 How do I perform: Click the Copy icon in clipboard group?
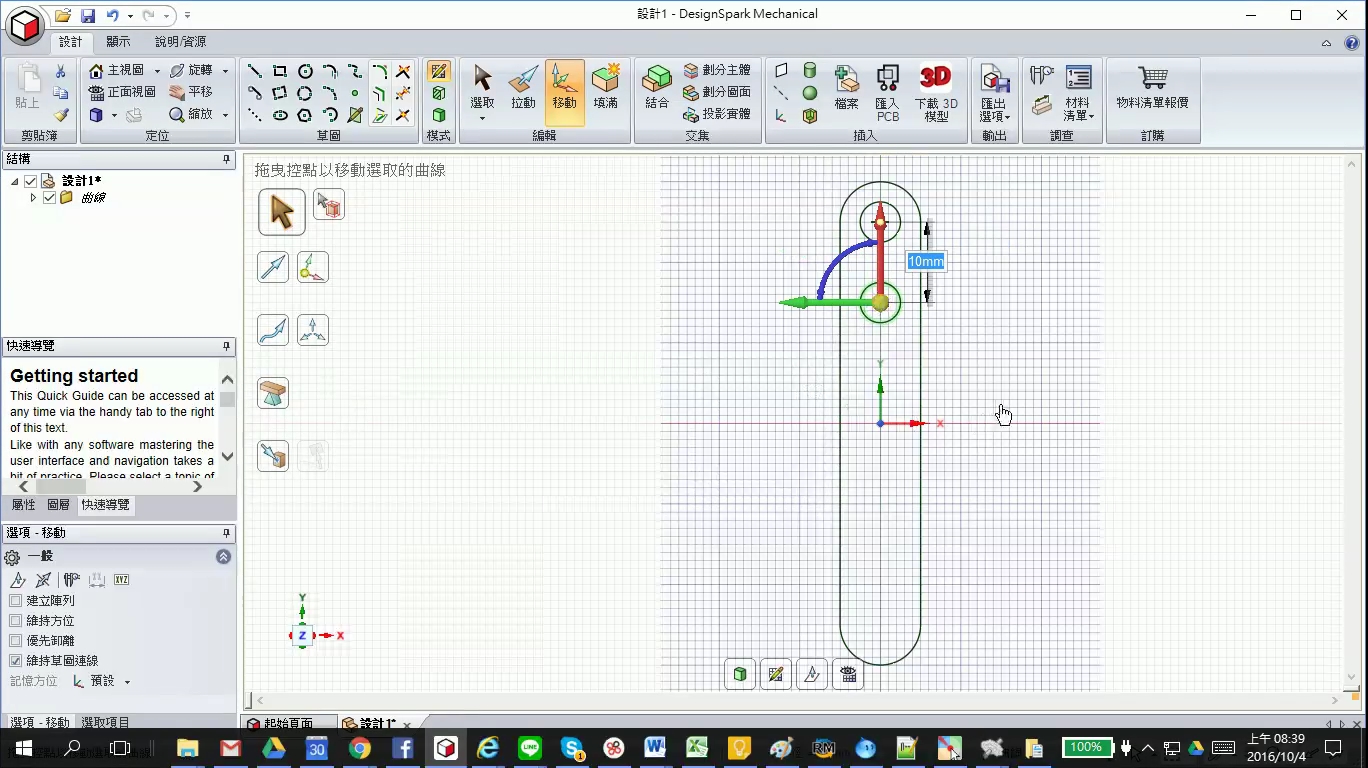[61, 93]
